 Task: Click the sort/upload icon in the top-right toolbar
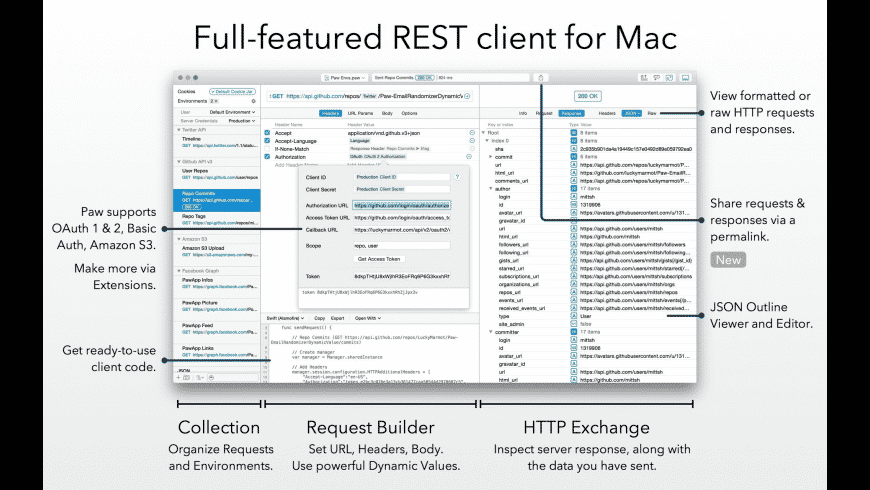(x=644, y=78)
